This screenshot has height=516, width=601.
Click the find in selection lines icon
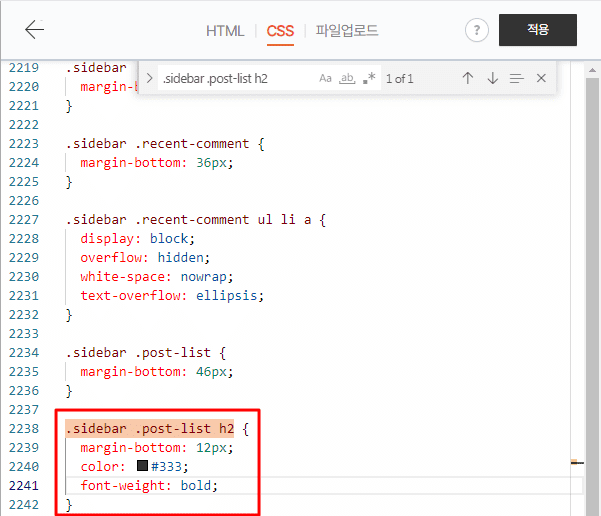click(x=516, y=79)
